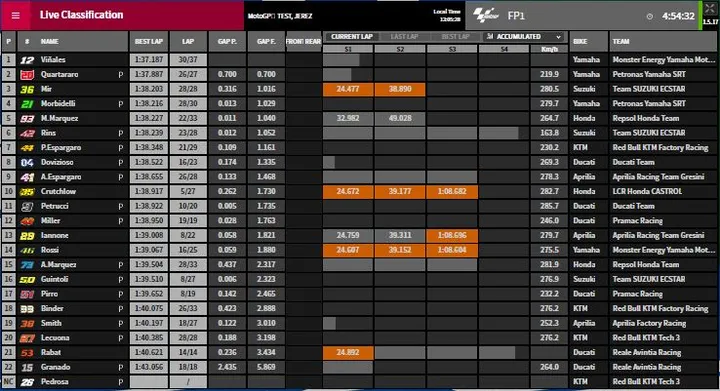
Task: Click Petrucci rider number 9 badge
Action: point(27,206)
